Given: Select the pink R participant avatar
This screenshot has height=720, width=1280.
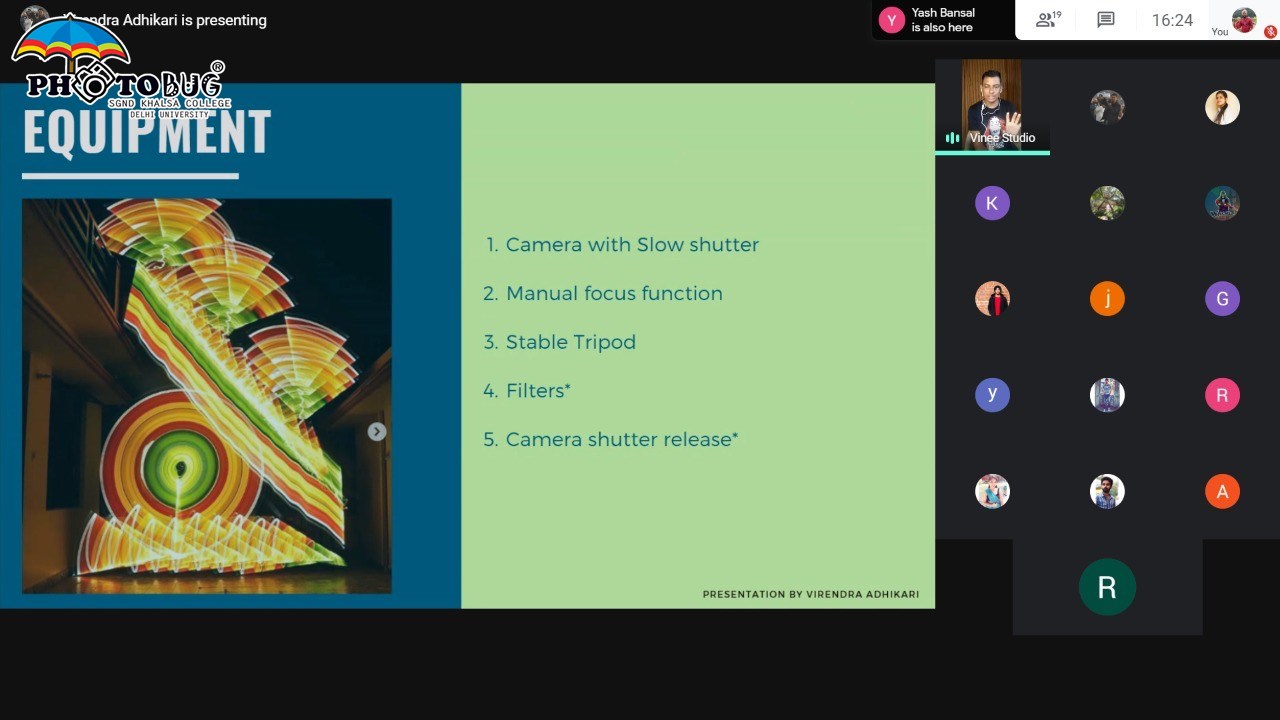Looking at the screenshot, I should (1222, 395).
